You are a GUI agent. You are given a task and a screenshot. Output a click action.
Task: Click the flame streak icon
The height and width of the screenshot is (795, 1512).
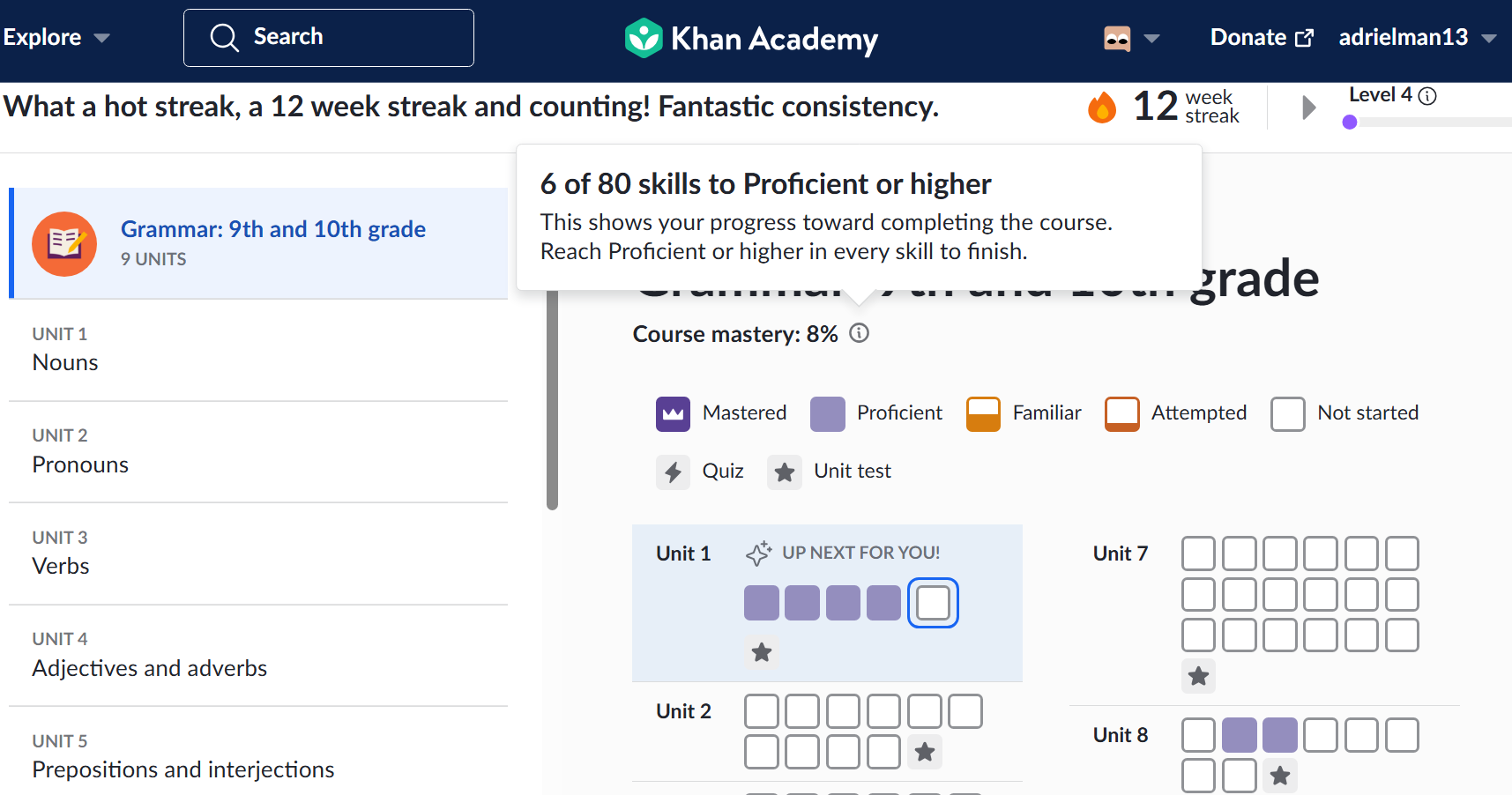[1102, 108]
